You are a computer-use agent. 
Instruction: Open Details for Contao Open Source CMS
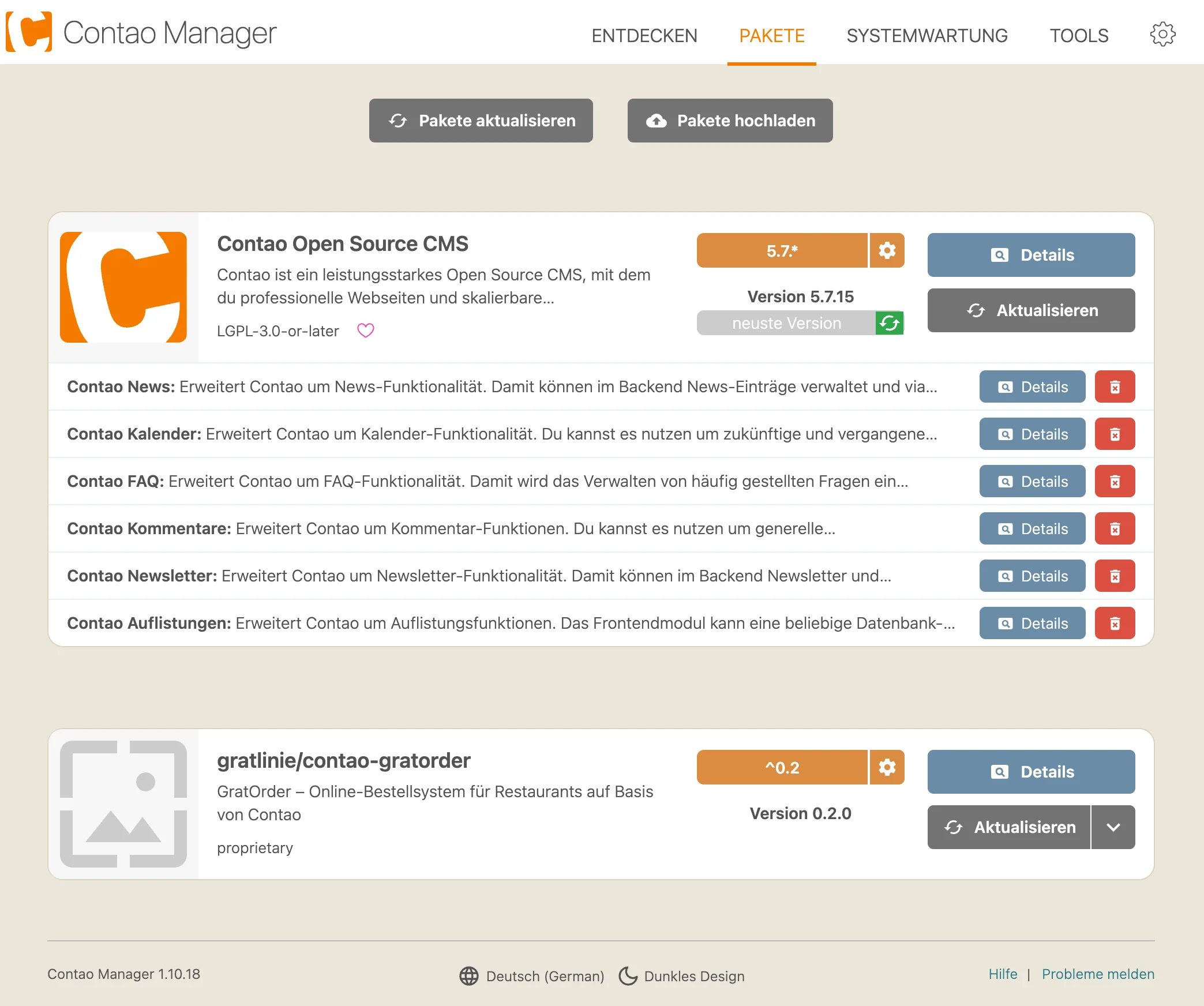pyautogui.click(x=1032, y=255)
